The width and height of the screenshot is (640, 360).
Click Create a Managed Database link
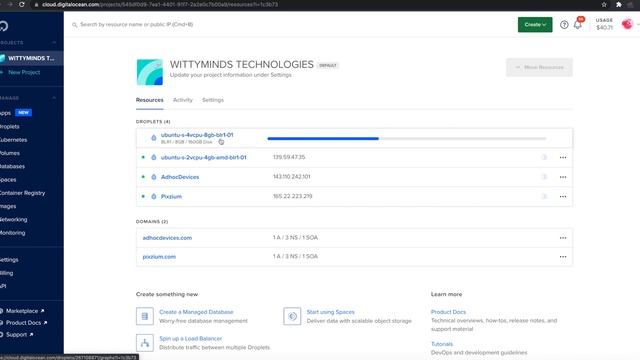pos(196,312)
